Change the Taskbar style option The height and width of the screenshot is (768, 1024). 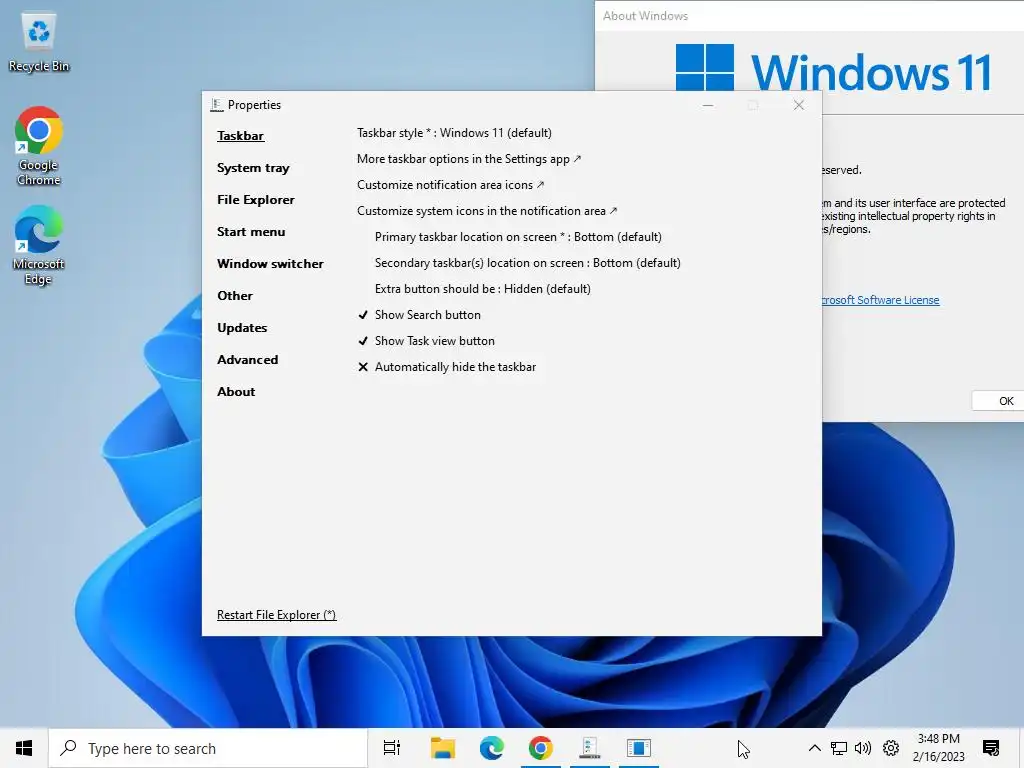[454, 133]
